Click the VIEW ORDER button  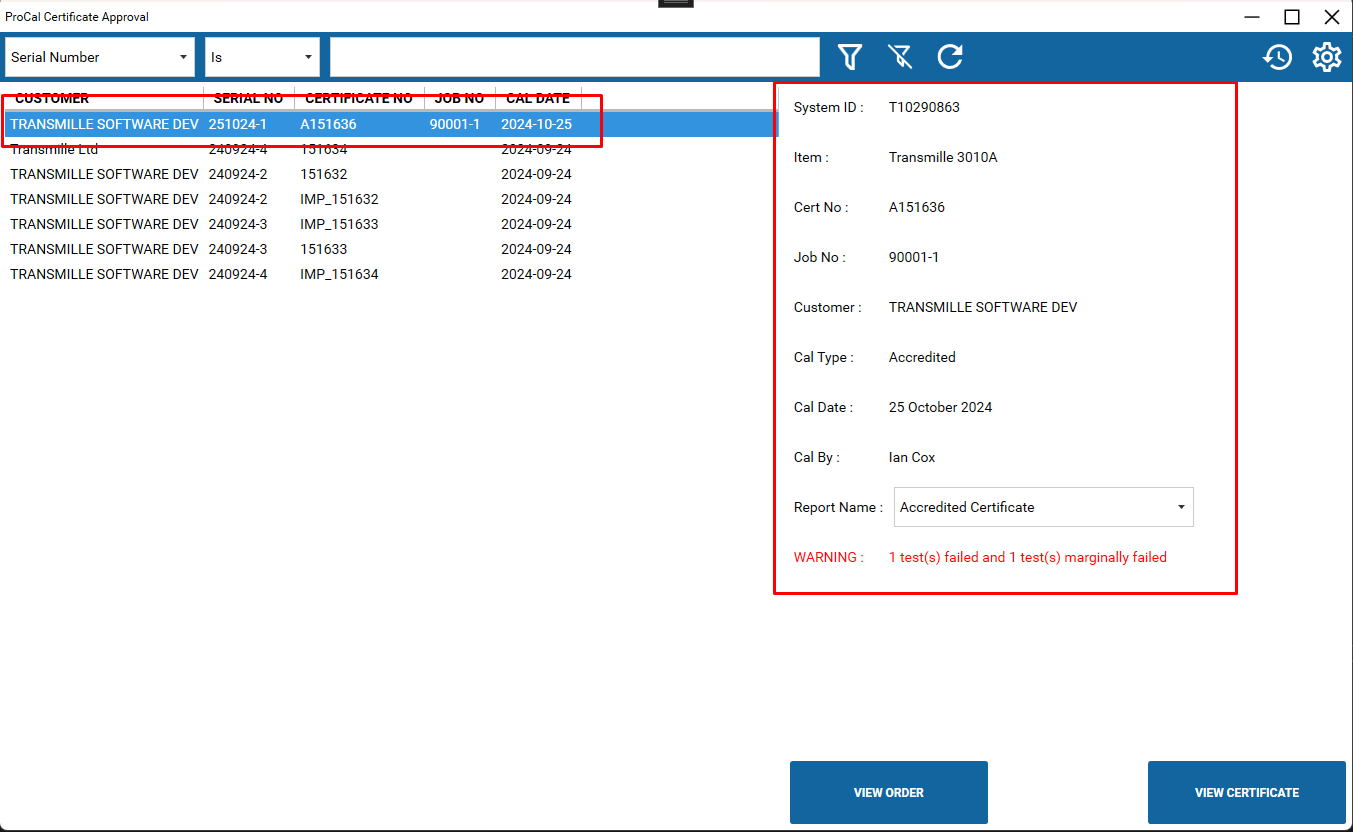tap(889, 792)
